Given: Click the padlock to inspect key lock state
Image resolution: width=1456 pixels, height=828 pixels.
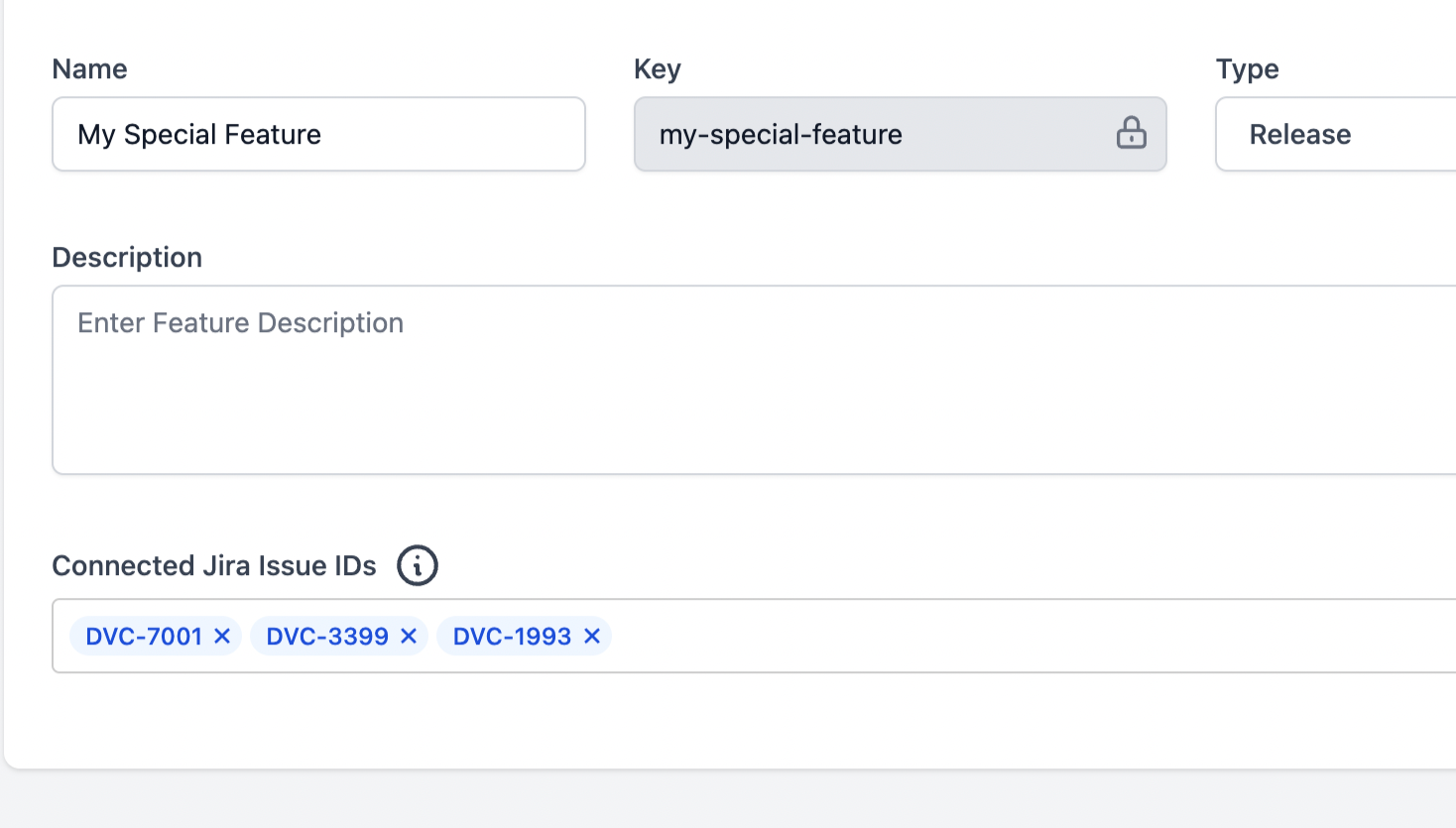Looking at the screenshot, I should 1134,134.
